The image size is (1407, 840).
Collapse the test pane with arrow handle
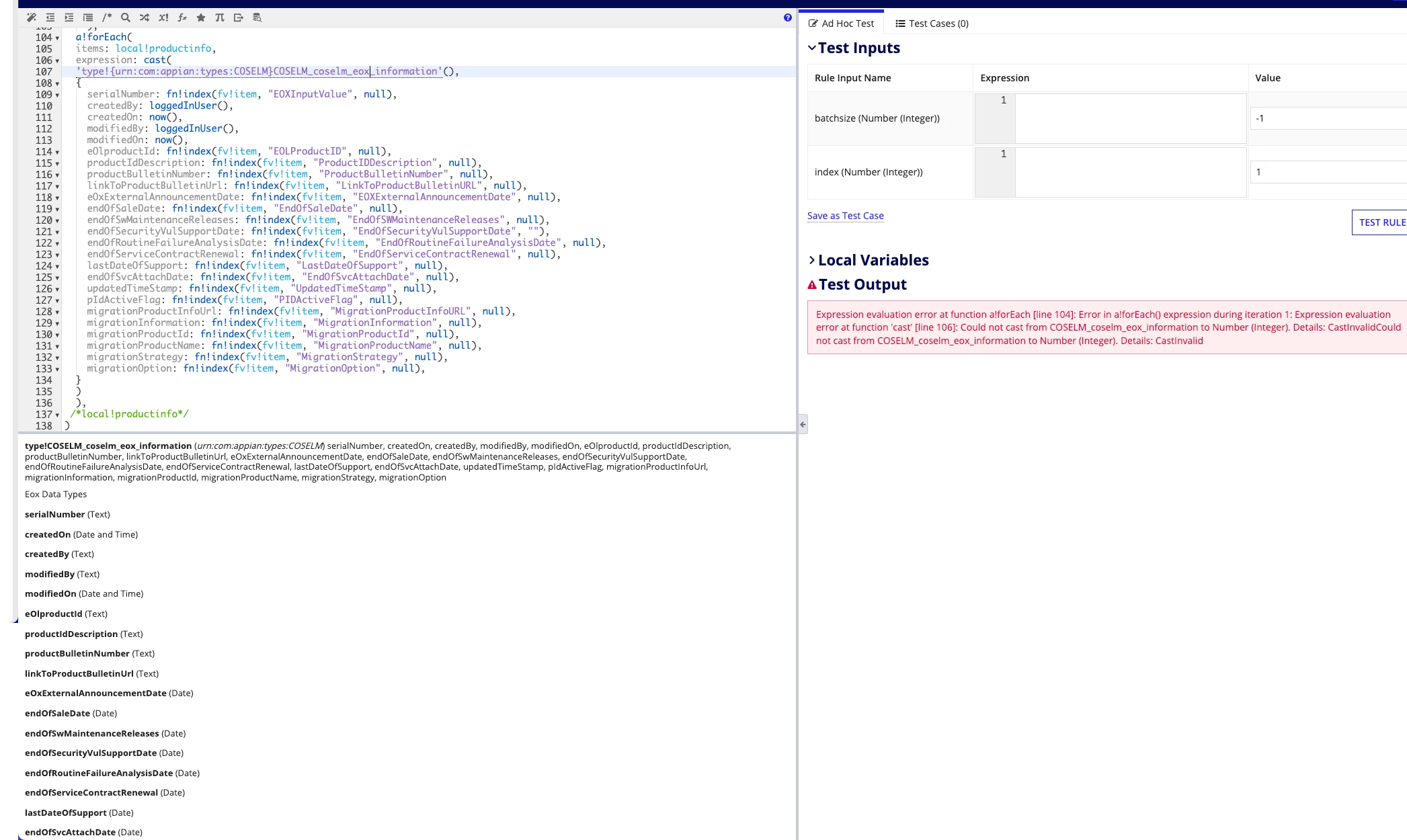[803, 424]
